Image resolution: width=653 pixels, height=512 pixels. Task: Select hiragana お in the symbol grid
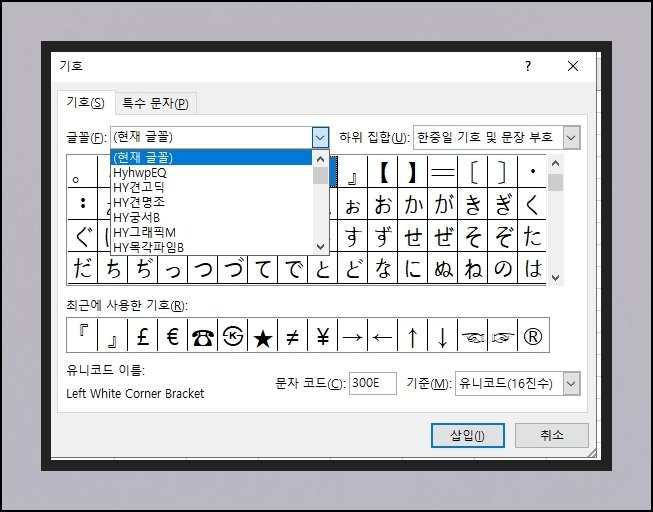[x=382, y=204]
